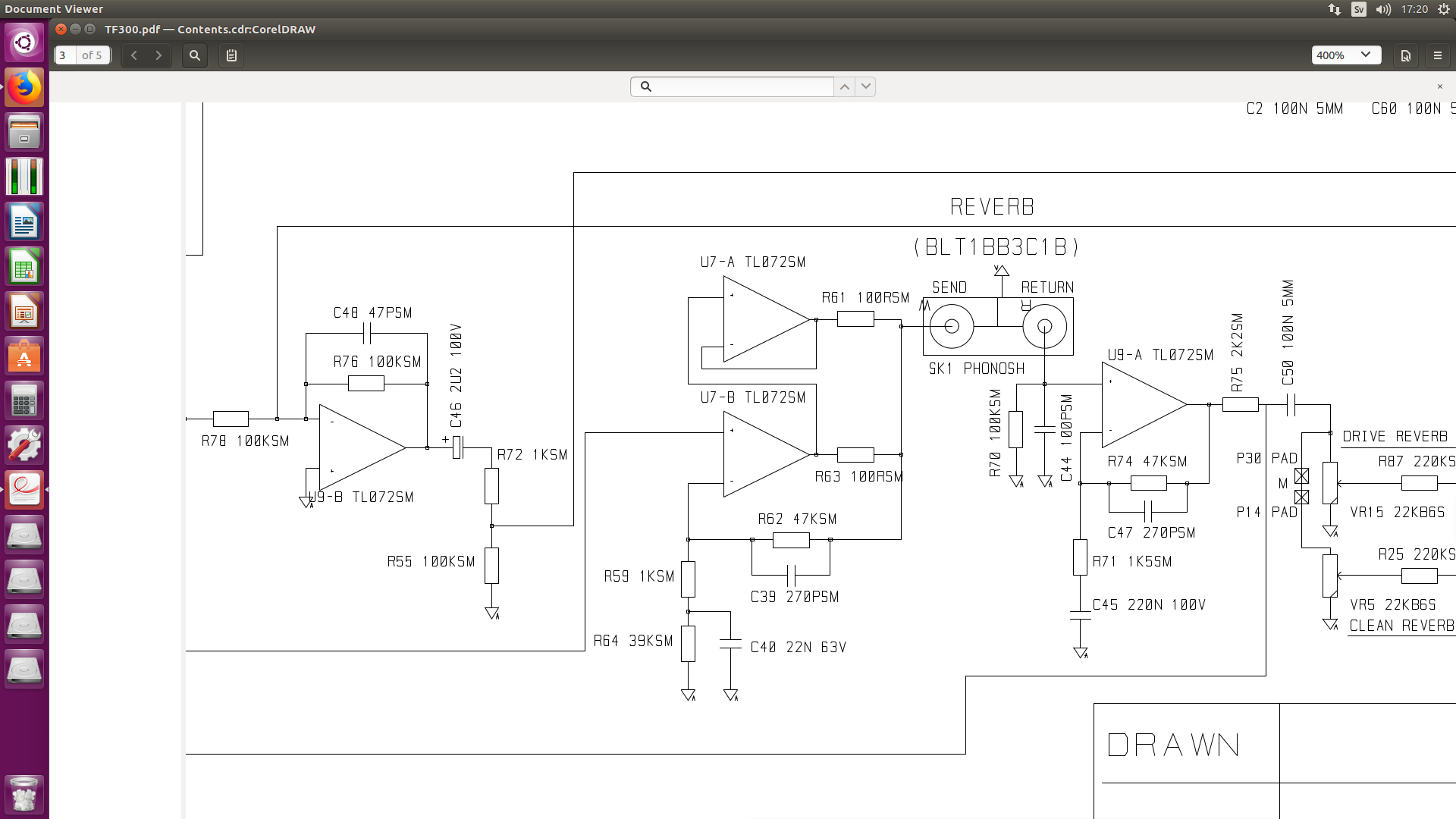1456x819 pixels.
Task: Click the 17:20 clock in panel
Action: click(1414, 9)
